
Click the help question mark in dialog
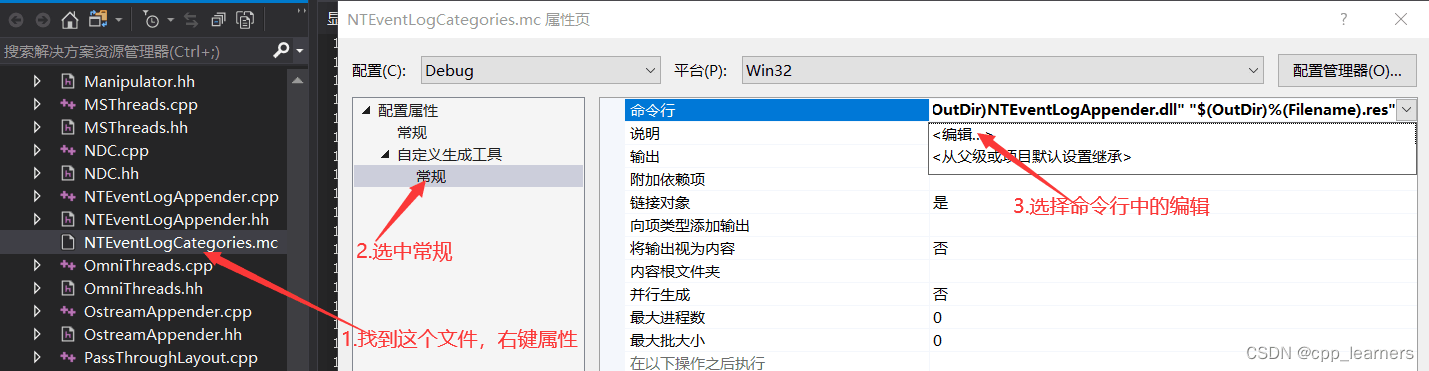point(1343,19)
